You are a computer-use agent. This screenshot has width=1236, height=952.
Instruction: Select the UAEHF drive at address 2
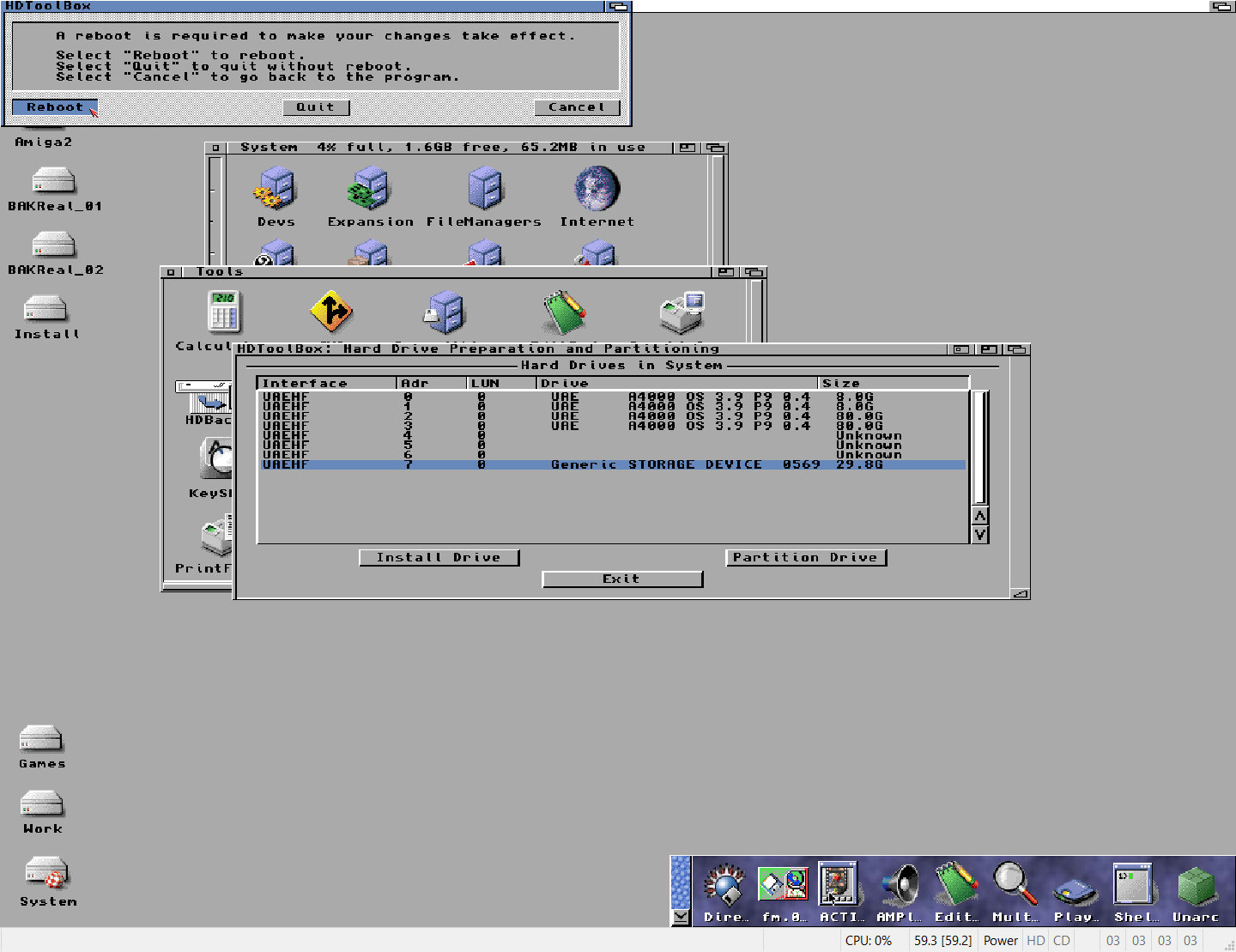pos(613,416)
